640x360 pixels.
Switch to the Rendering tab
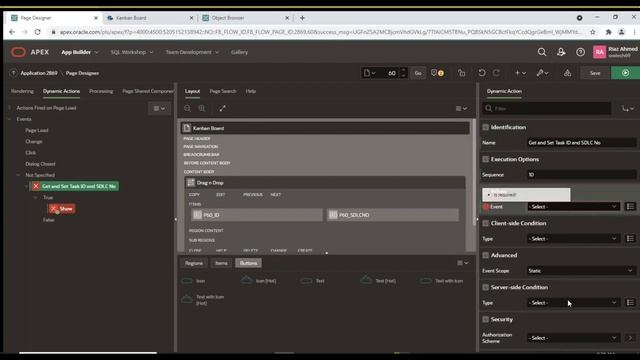[22, 91]
